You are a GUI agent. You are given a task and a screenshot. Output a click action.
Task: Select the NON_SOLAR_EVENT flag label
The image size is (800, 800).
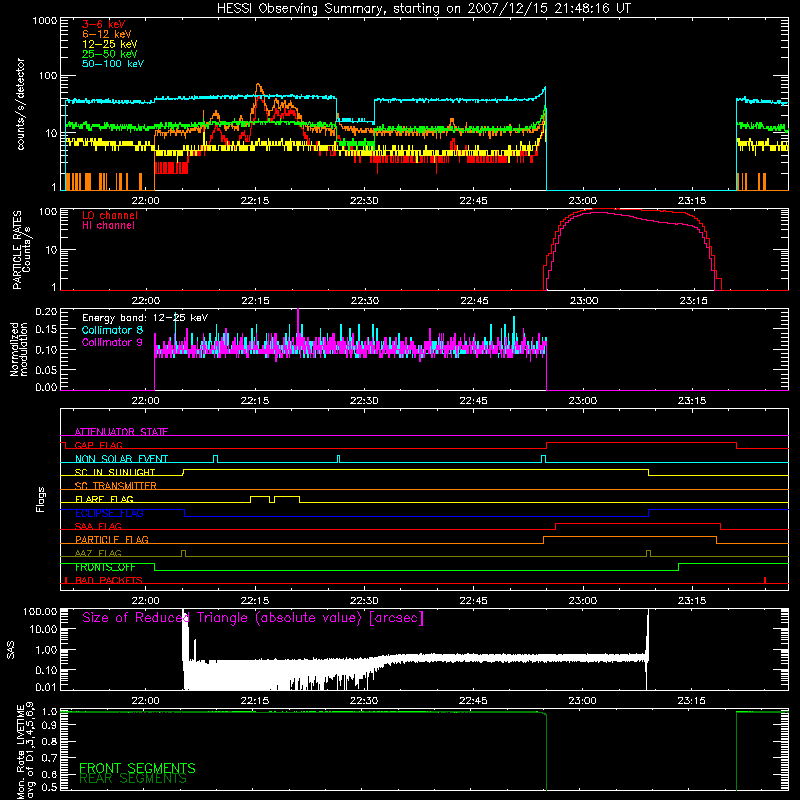coord(121,459)
